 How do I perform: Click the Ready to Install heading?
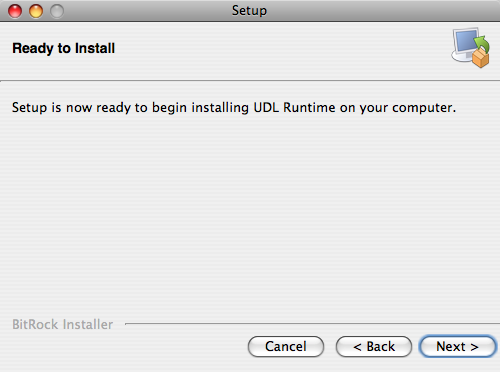click(64, 48)
